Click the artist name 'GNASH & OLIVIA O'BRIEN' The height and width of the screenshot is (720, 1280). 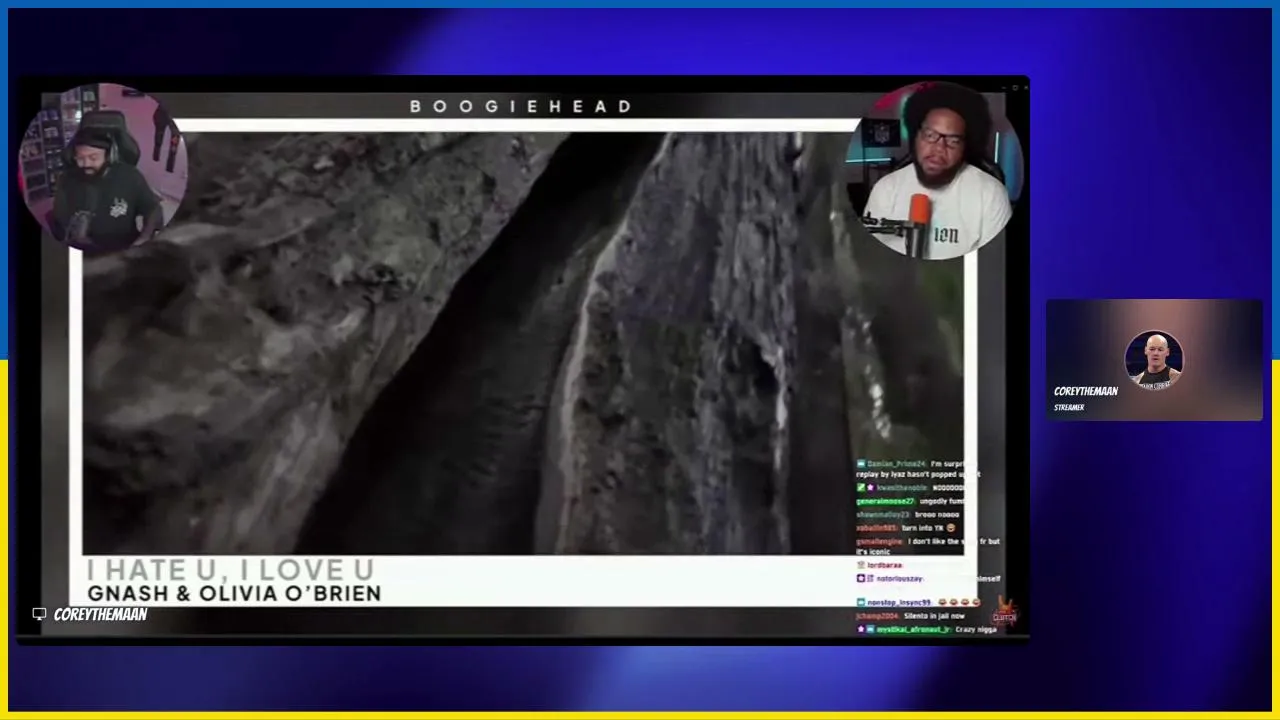pos(234,593)
